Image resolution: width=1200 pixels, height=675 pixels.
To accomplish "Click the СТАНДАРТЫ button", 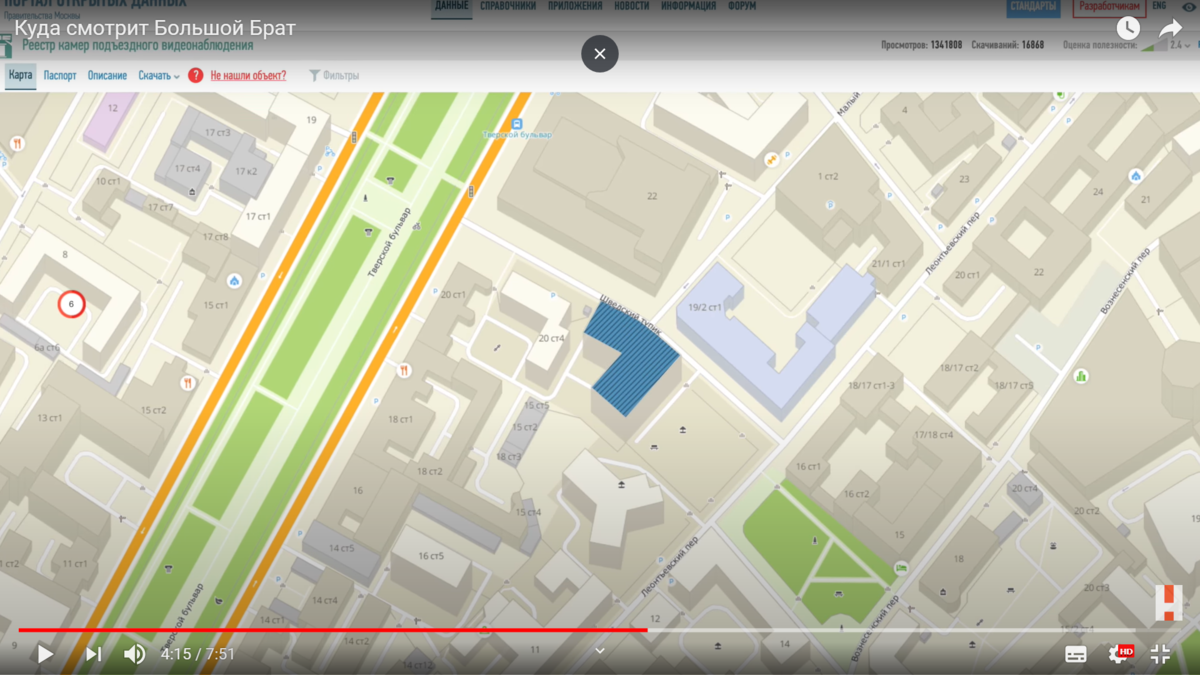I will point(1033,7).
